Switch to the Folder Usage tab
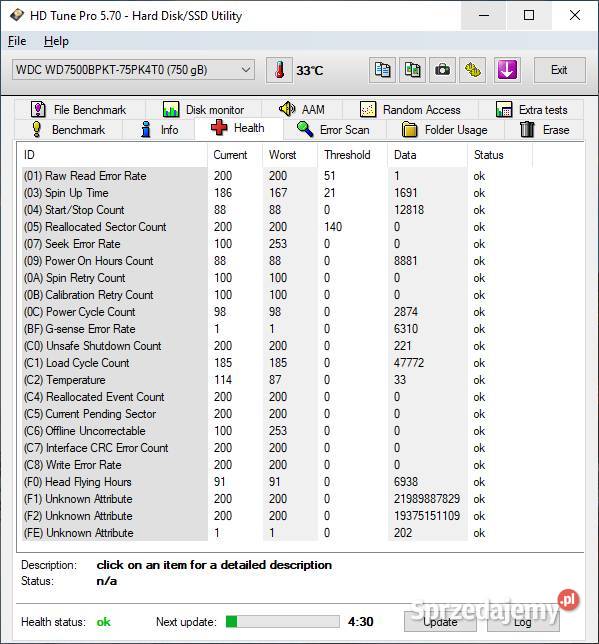599x644 pixels. 445,130
